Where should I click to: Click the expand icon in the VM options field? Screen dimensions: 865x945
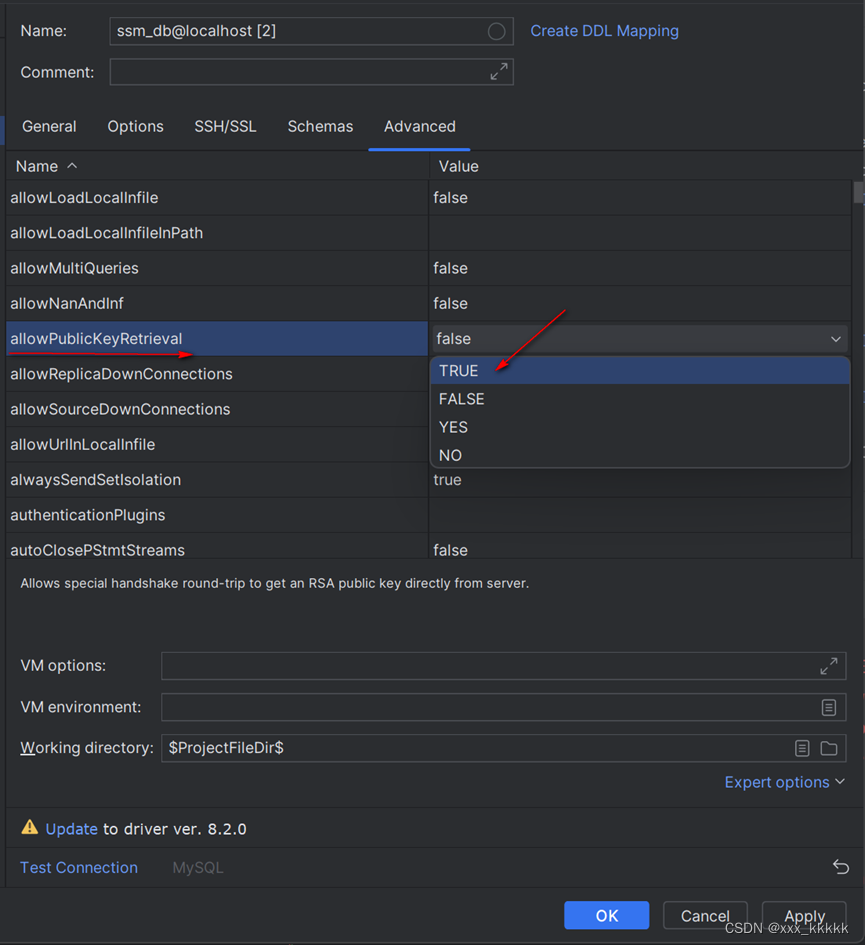pos(829,665)
